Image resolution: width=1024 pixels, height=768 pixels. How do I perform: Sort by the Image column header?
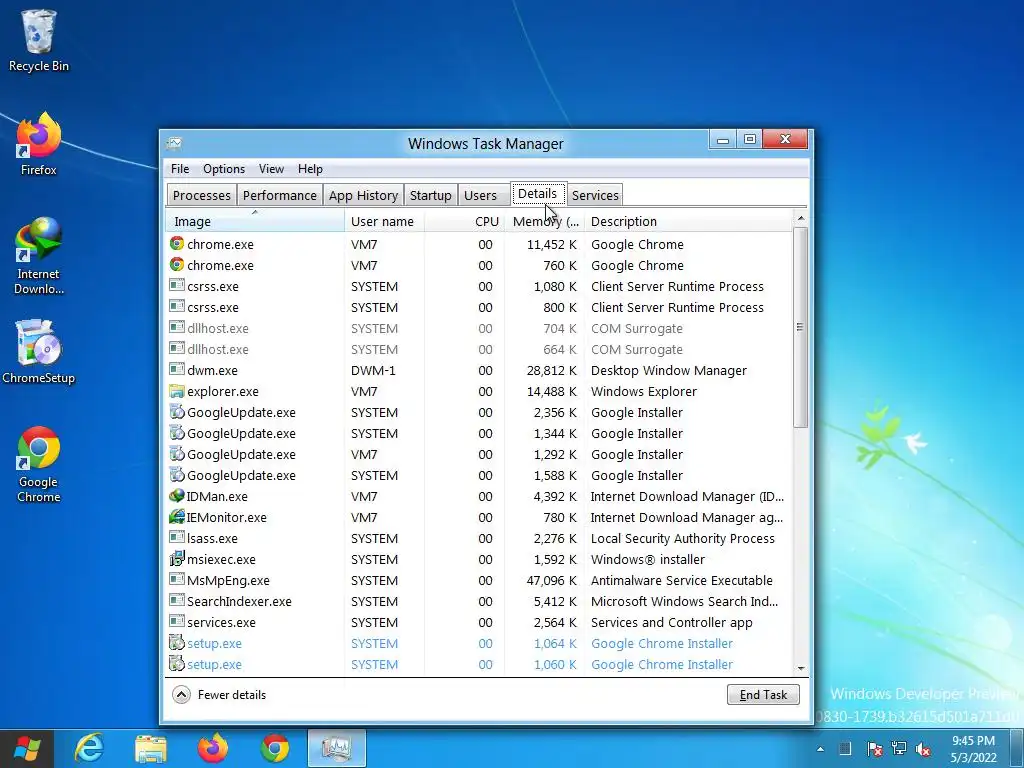[255, 221]
